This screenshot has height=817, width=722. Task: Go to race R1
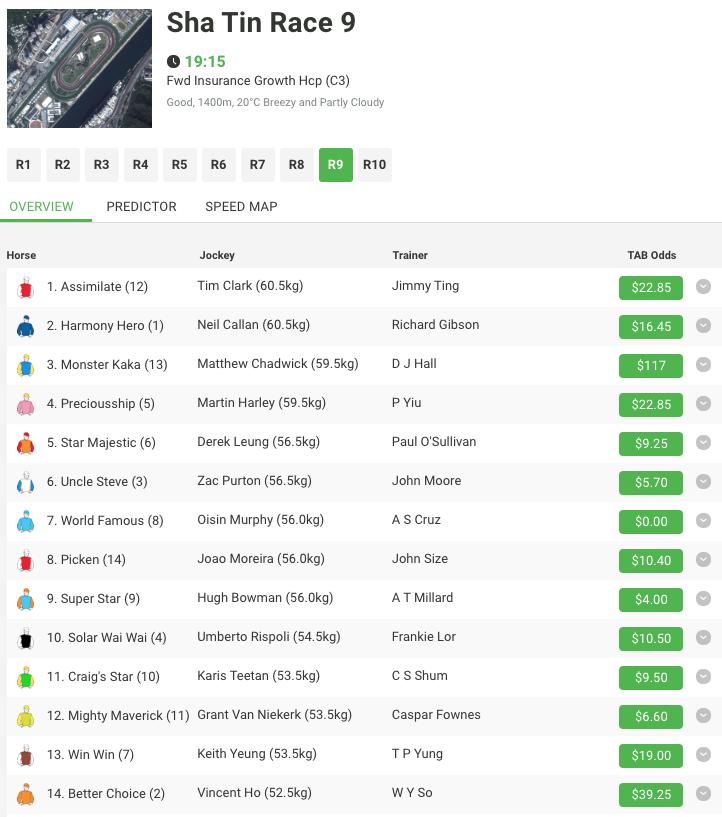pyautogui.click(x=23, y=165)
